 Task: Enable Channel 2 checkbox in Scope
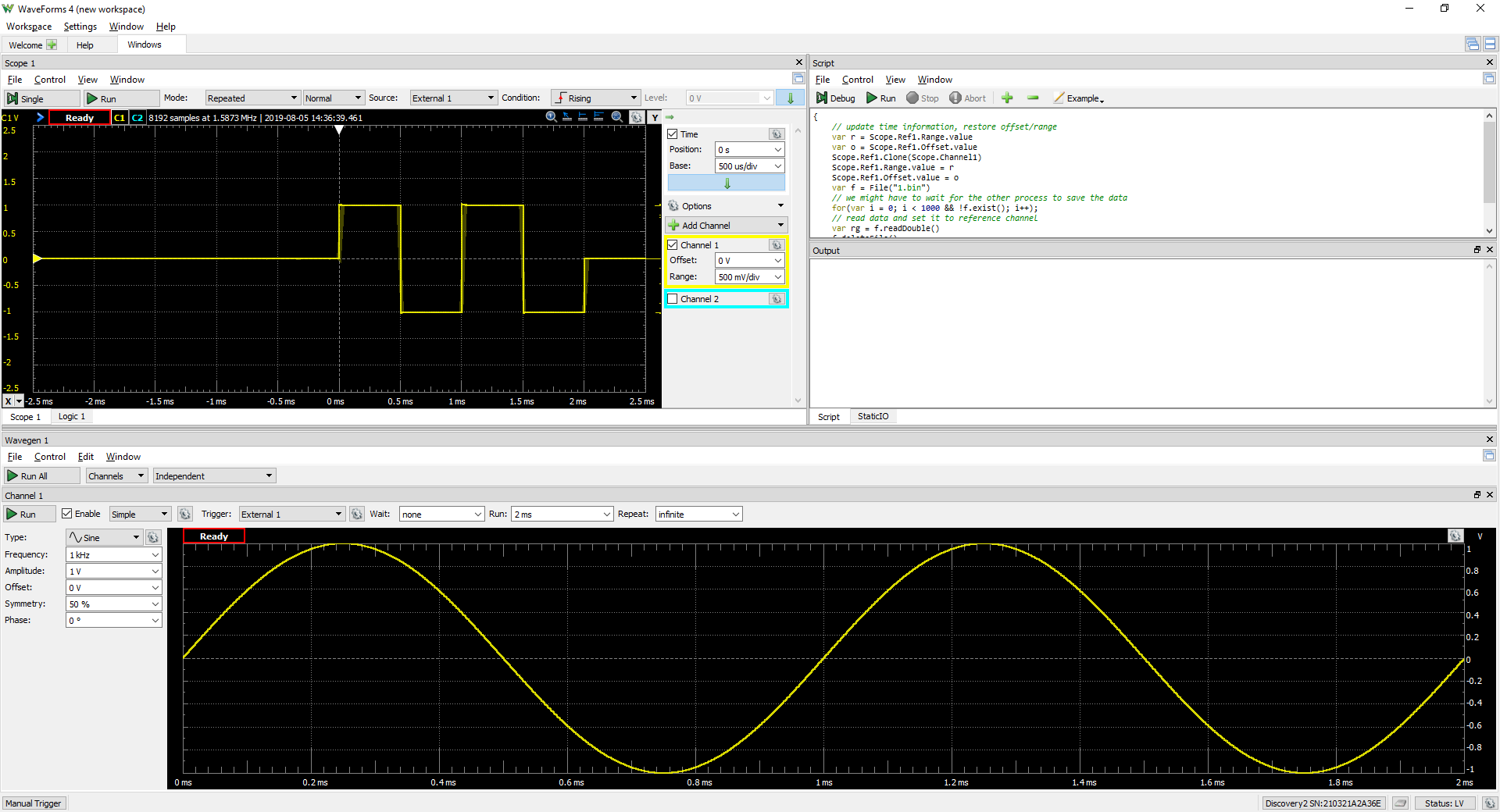673,299
